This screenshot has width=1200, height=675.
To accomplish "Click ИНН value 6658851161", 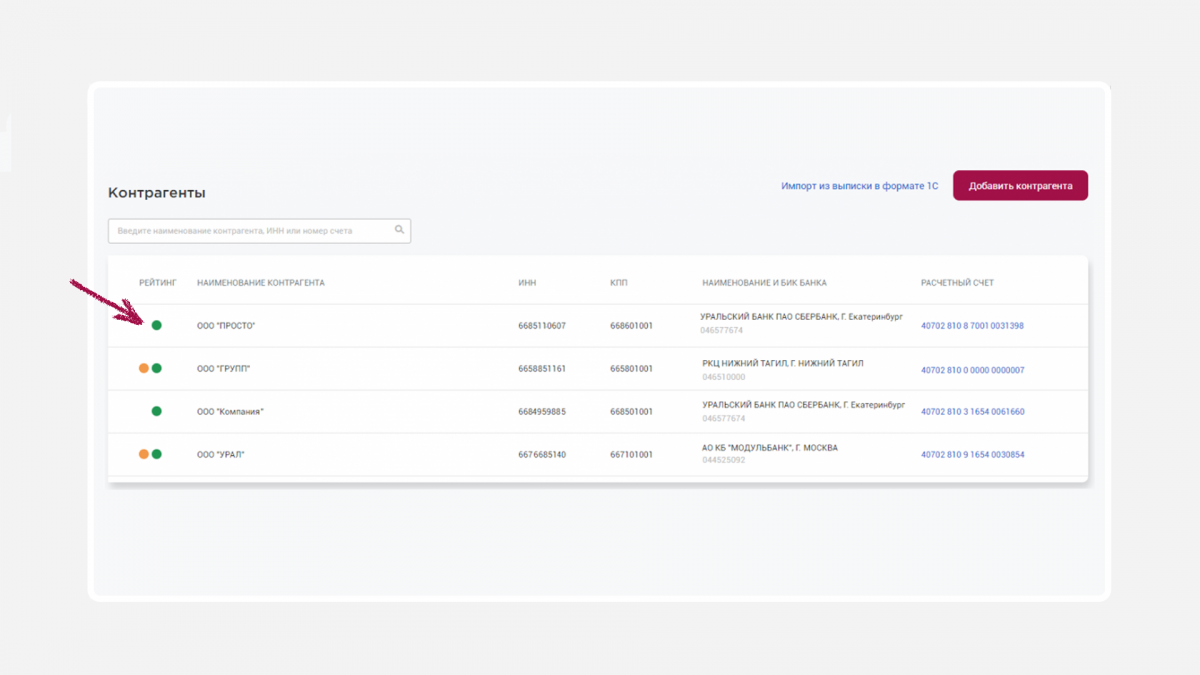I will (x=542, y=369).
